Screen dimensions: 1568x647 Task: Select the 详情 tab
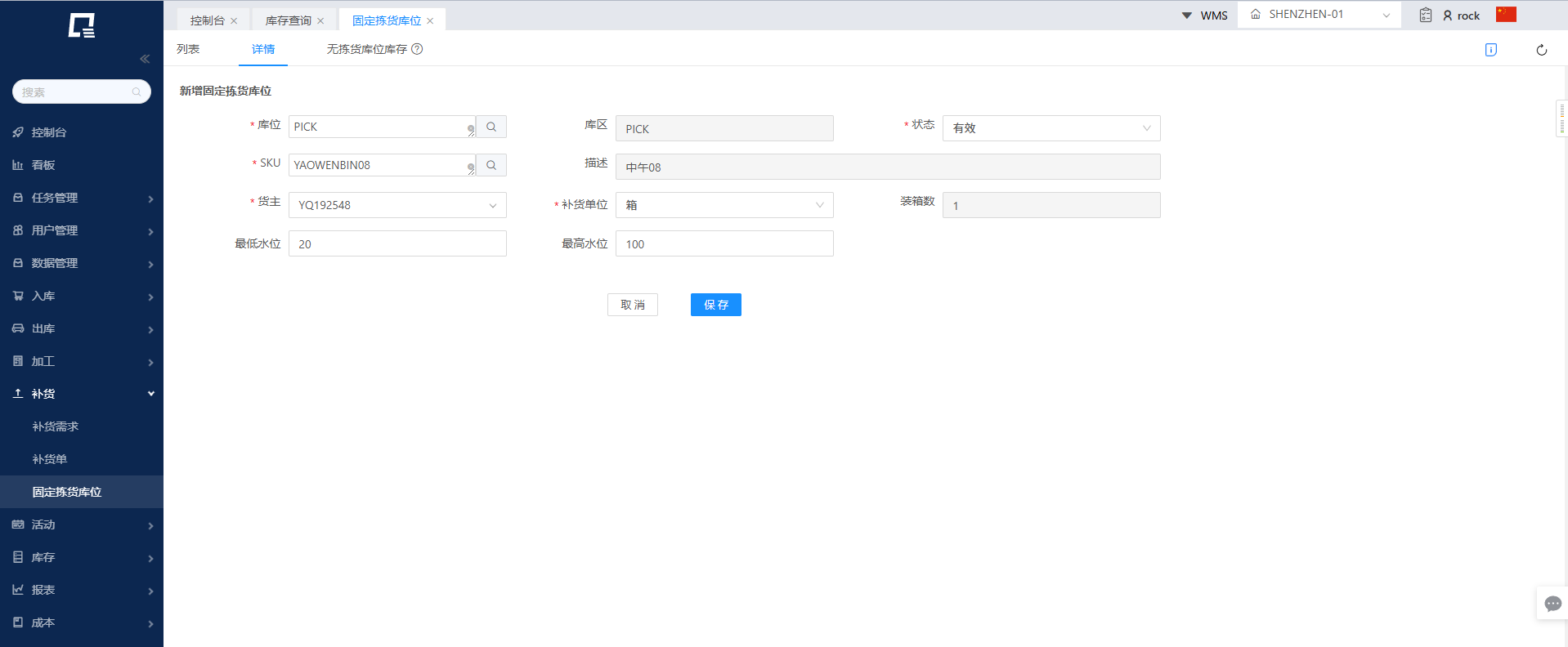[263, 49]
